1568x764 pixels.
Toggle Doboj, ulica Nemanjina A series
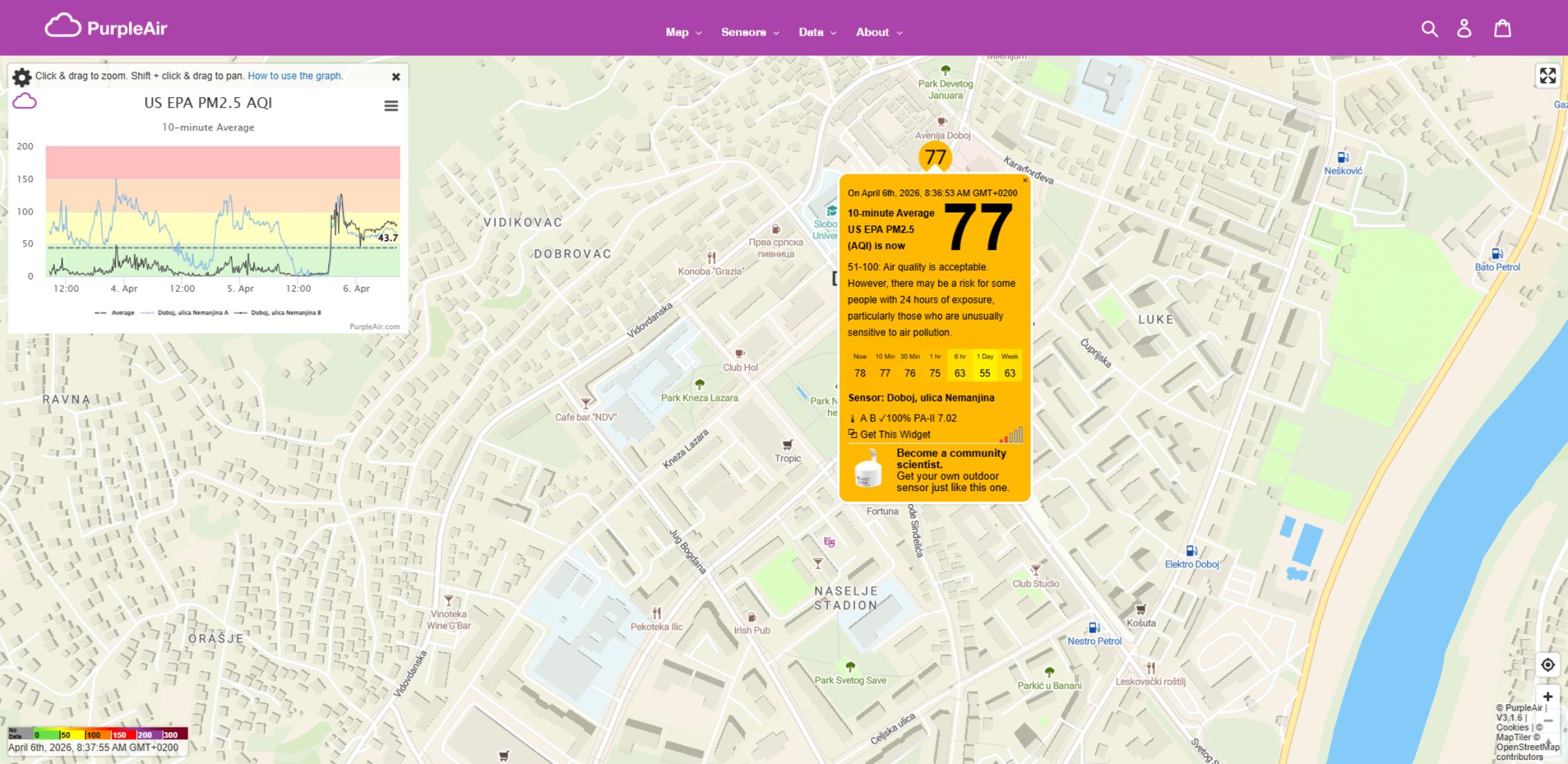192,313
